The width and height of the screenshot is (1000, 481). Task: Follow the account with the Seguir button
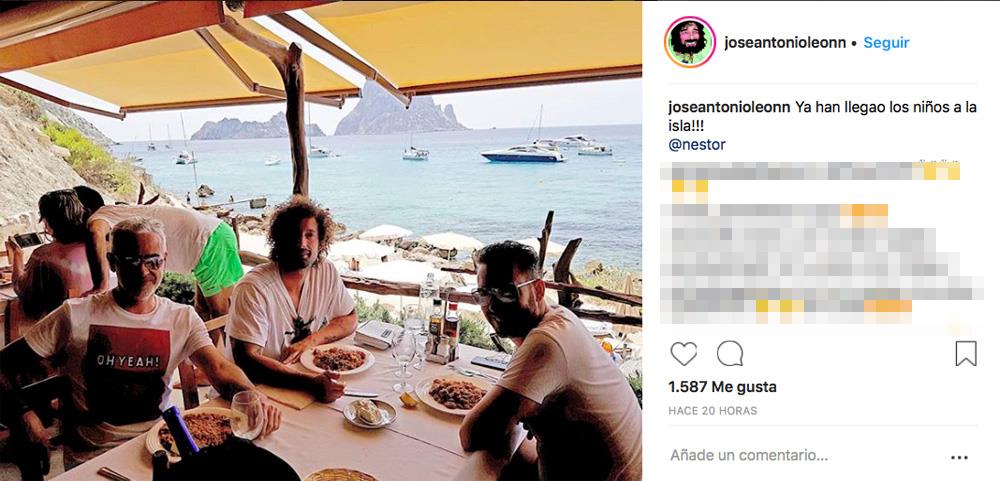point(886,43)
